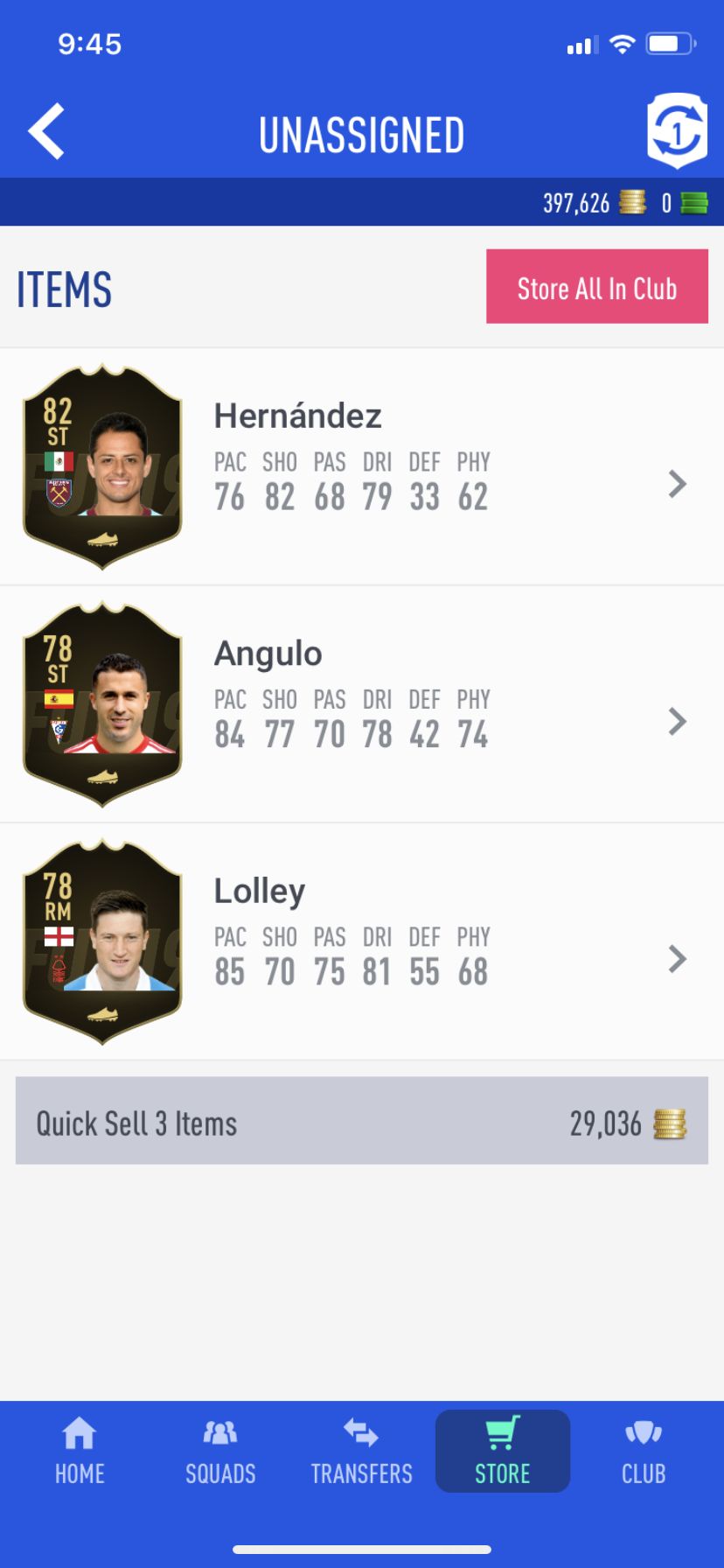This screenshot has width=724, height=1568.
Task: Tap the green FIFA points icon
Action: coord(694,203)
